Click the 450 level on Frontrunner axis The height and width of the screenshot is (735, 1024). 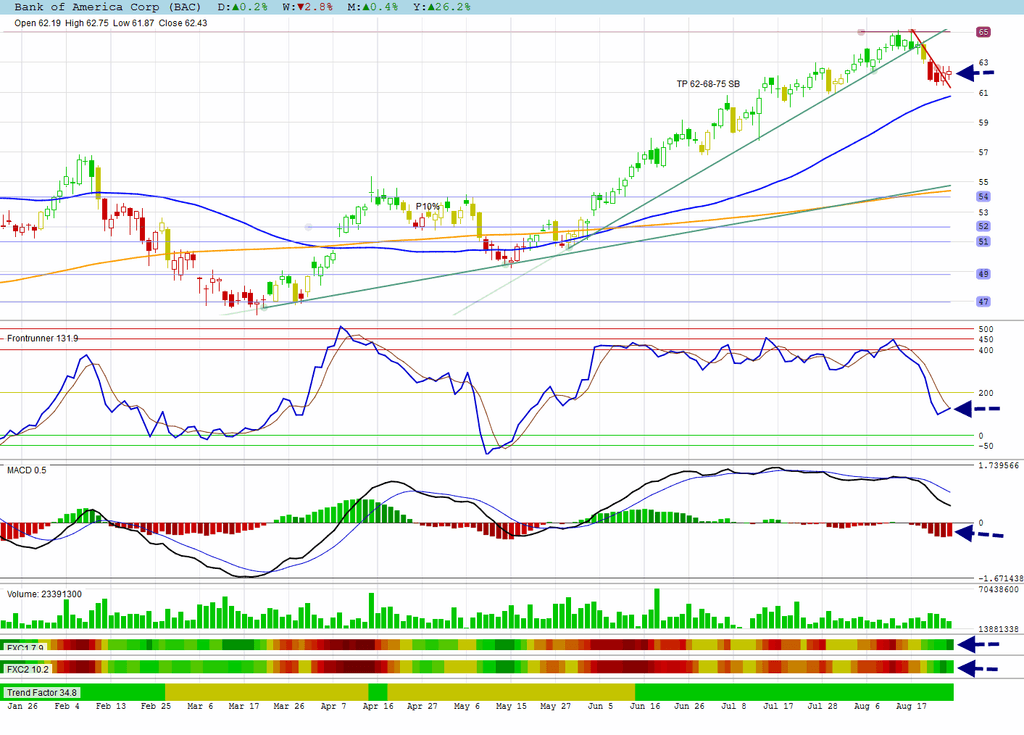coord(986,340)
